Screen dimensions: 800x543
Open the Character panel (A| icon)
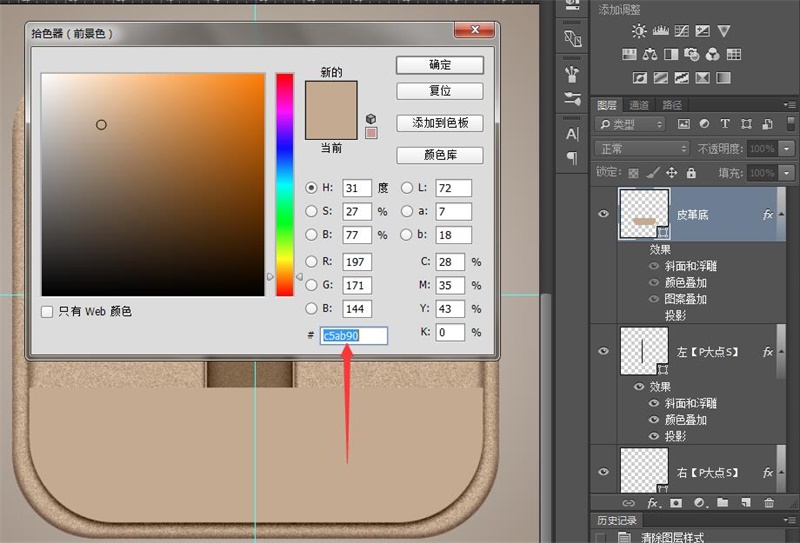click(x=572, y=134)
